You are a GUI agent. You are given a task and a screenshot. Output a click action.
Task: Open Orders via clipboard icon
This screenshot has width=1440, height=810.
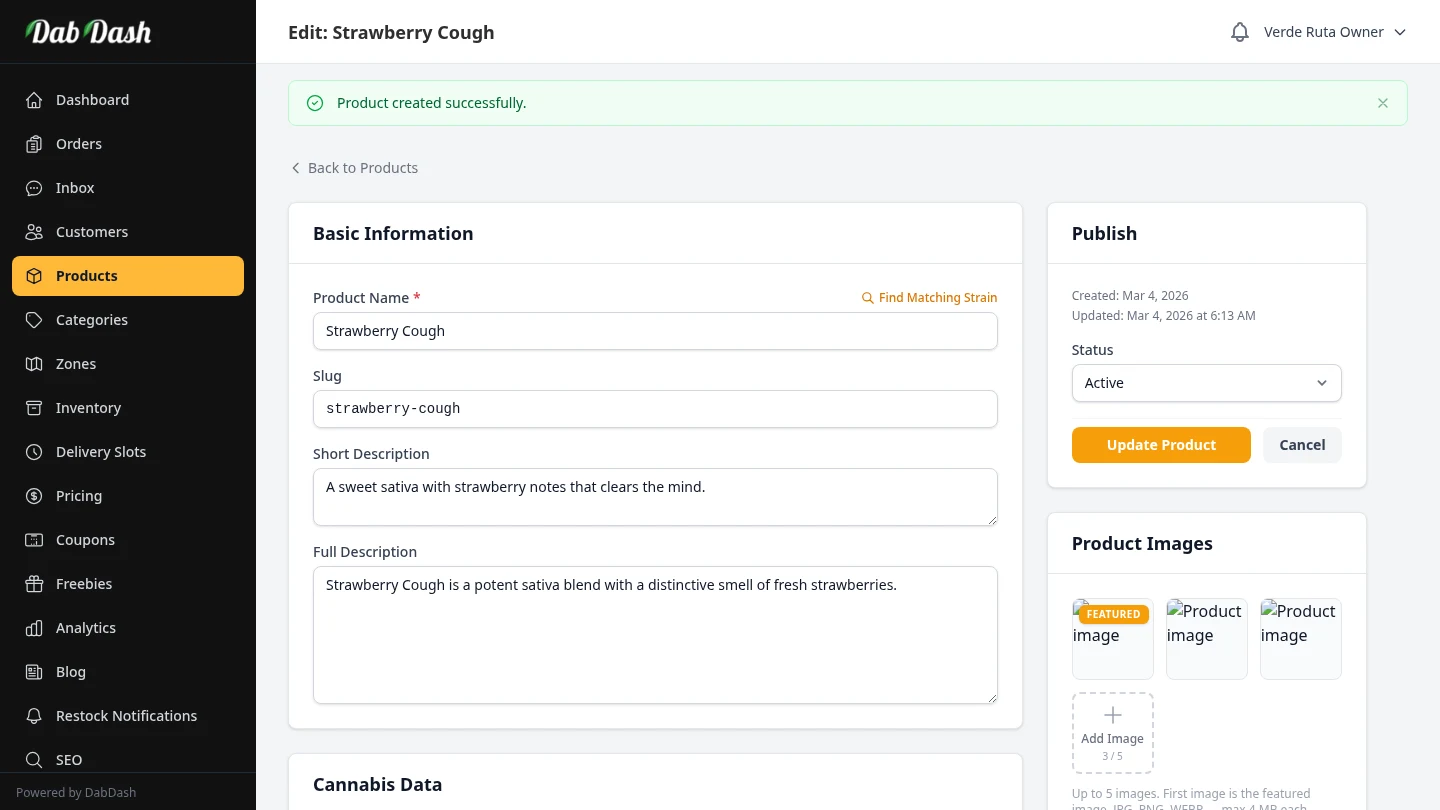[34, 144]
